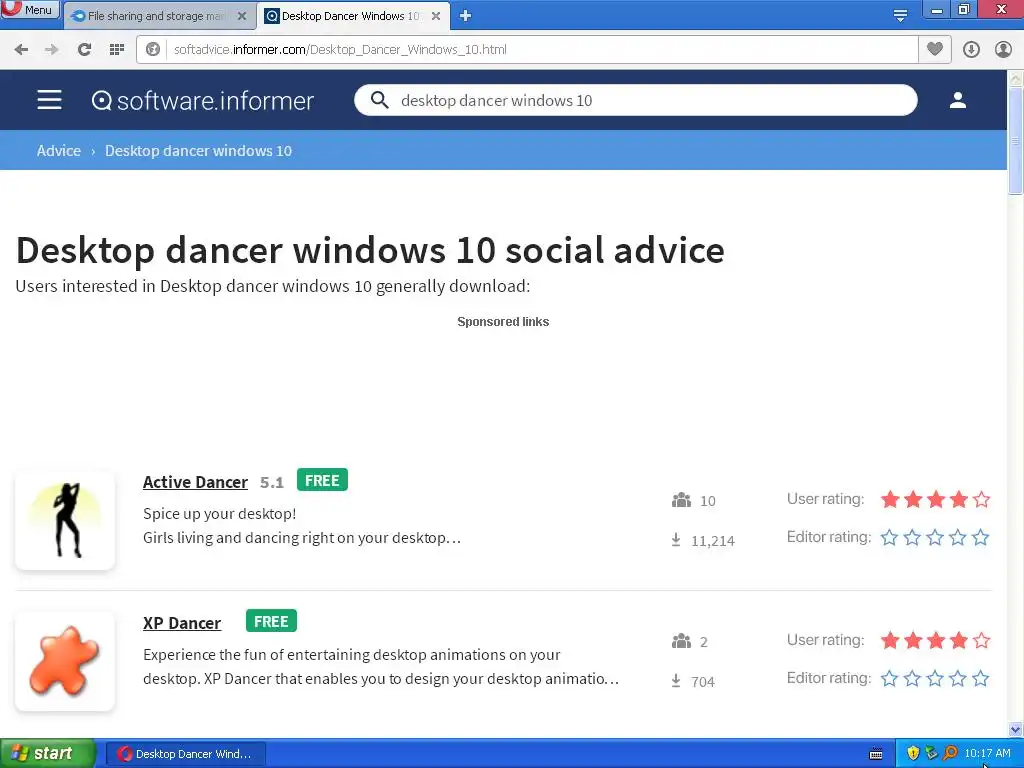
Task: Click the Desktop Dancer Wind... taskbar button
Action: click(x=185, y=754)
